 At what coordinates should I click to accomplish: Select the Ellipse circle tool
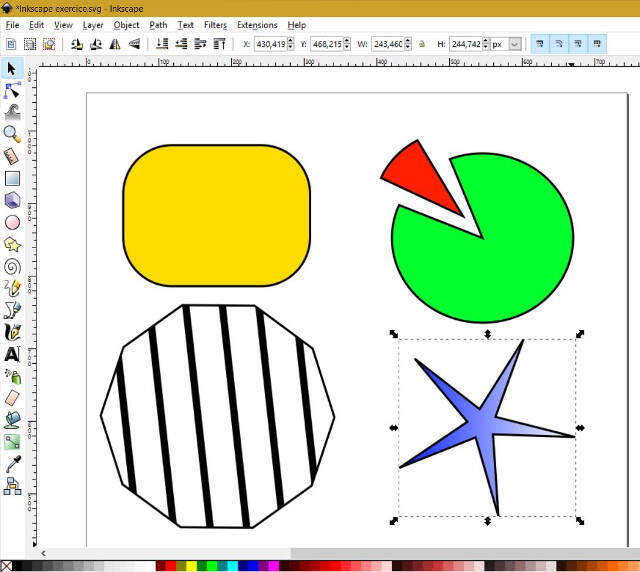point(12,222)
